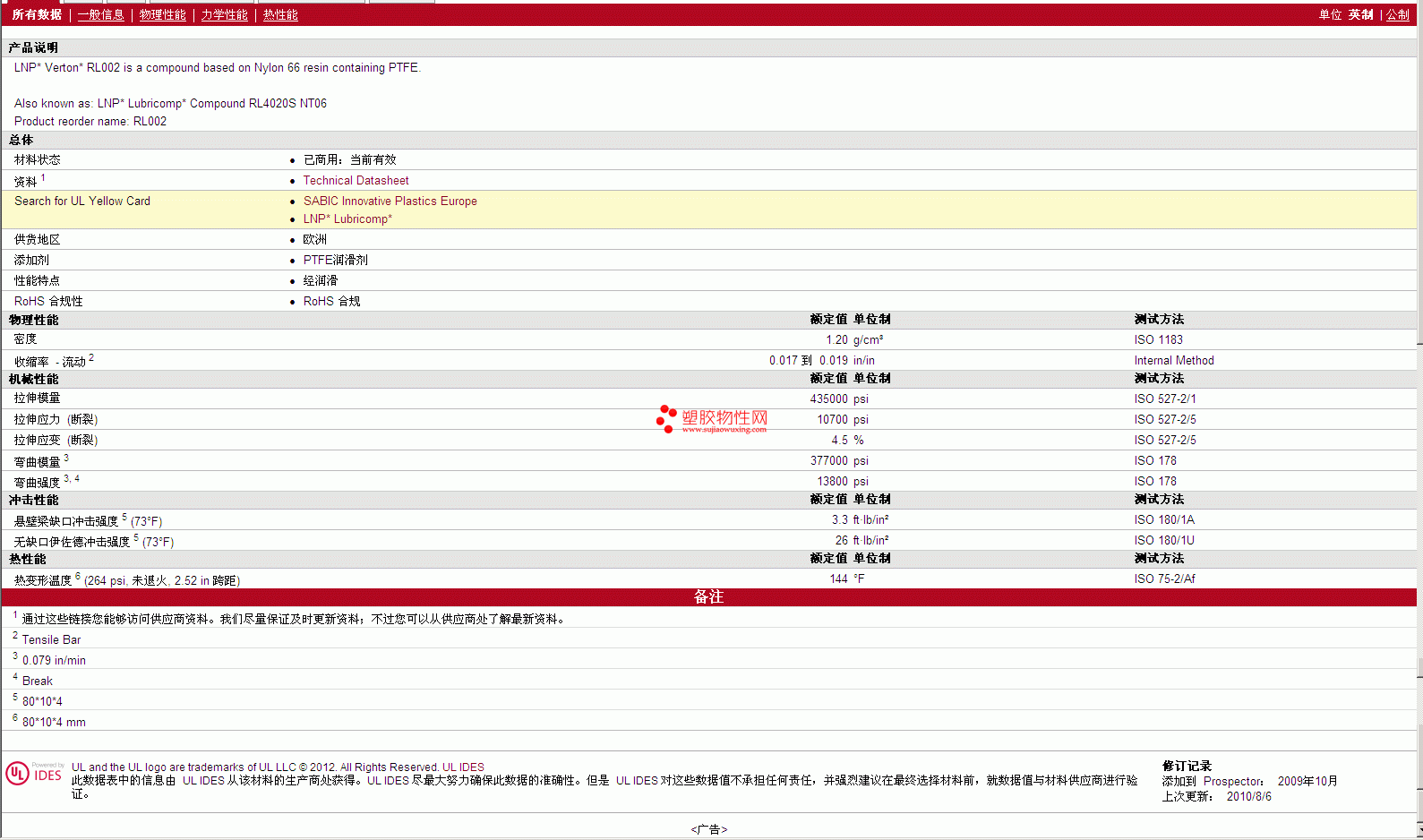Viewport: 1423px width, 840px height.
Task: Click the 产品说明 section header
Action: pyautogui.click(x=33, y=48)
